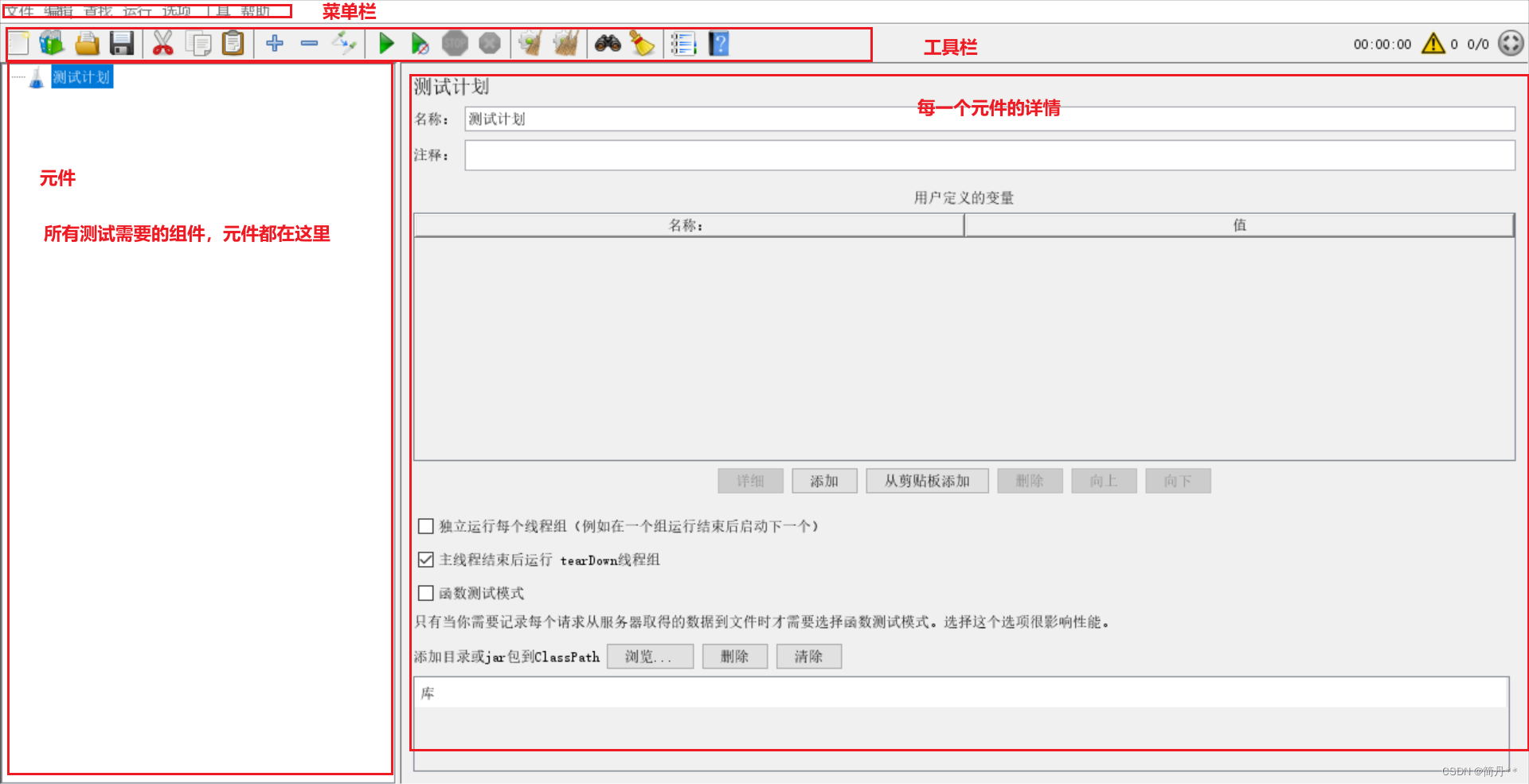The width and height of the screenshot is (1529, 784).
Task: Open Help with blue question-mark book icon
Action: [x=719, y=44]
